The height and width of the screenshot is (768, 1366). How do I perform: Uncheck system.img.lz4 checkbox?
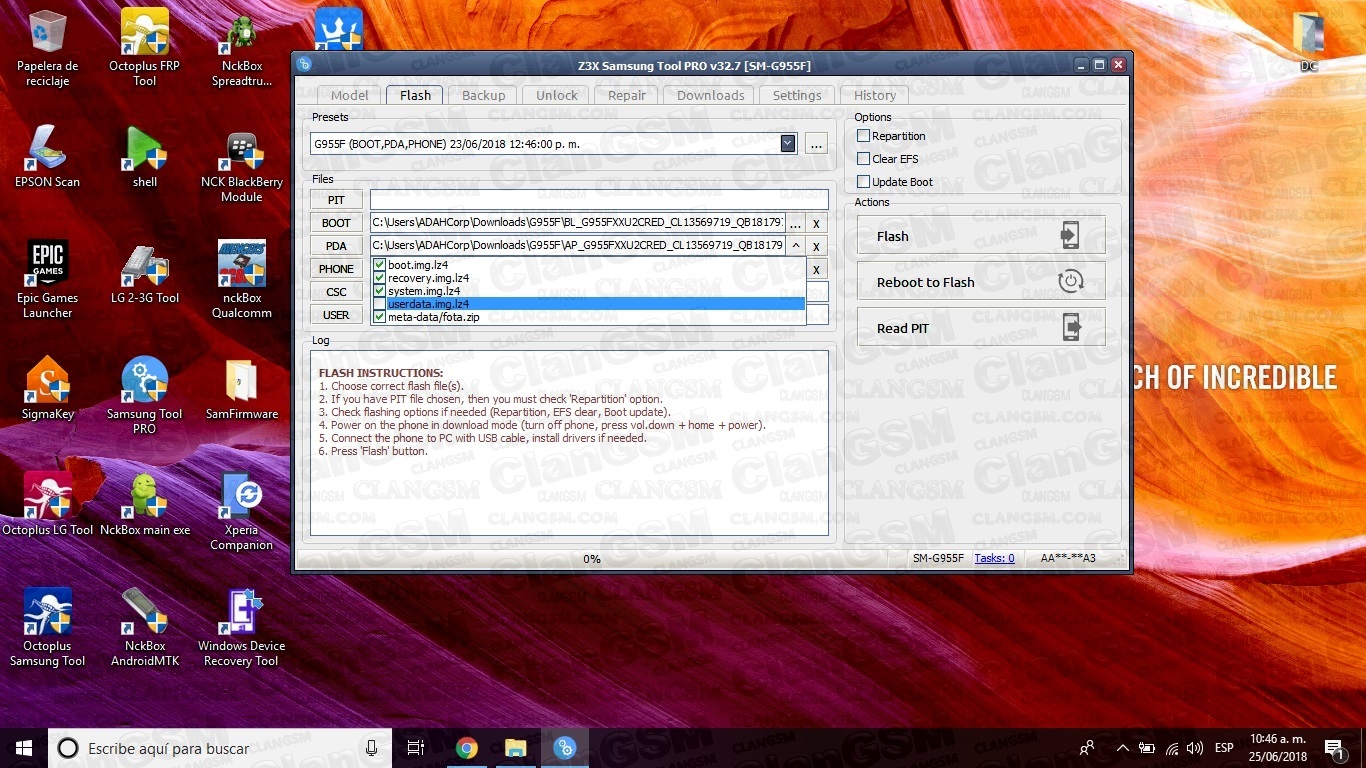[379, 291]
